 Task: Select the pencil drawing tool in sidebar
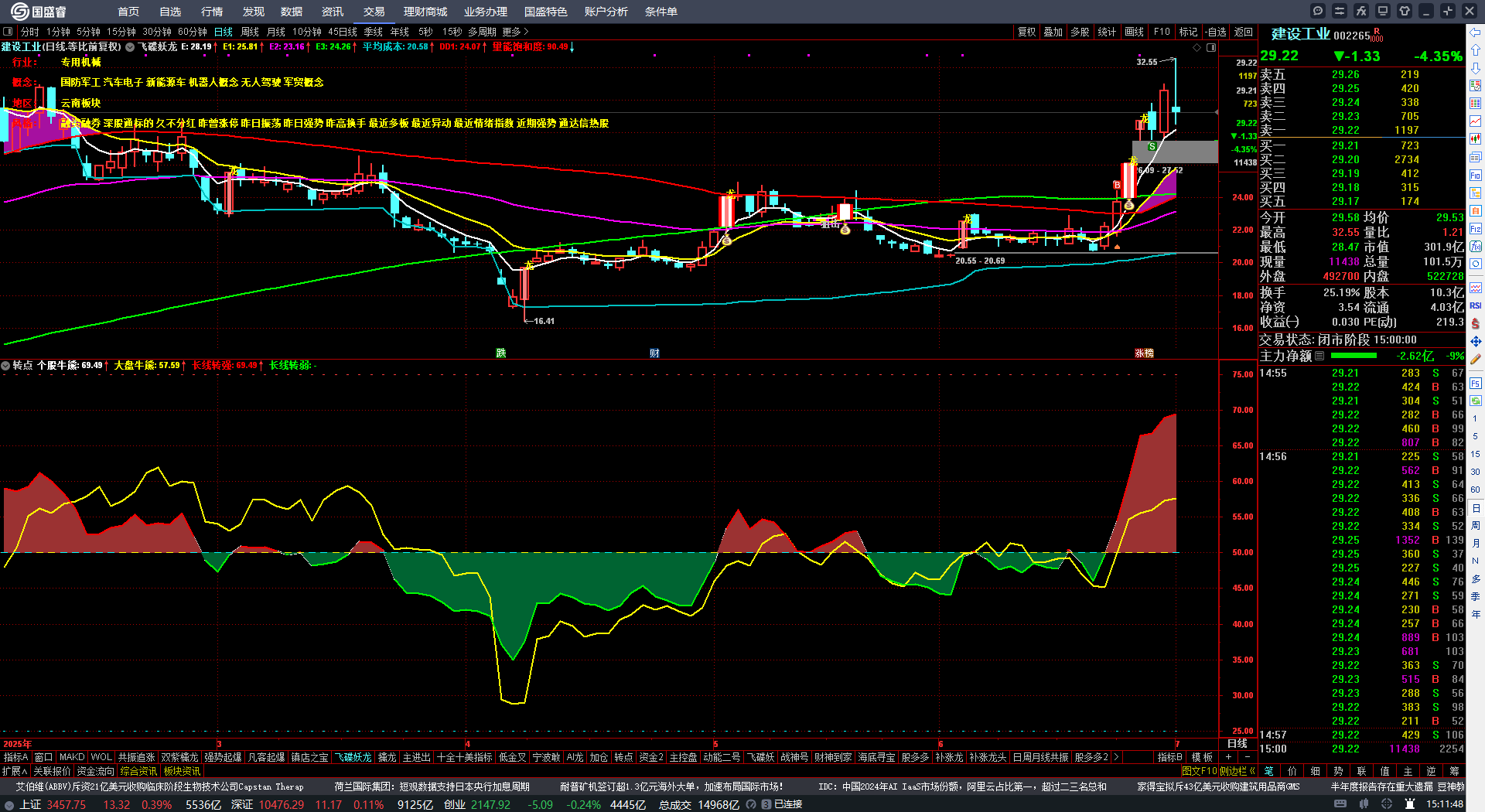coord(1476,360)
